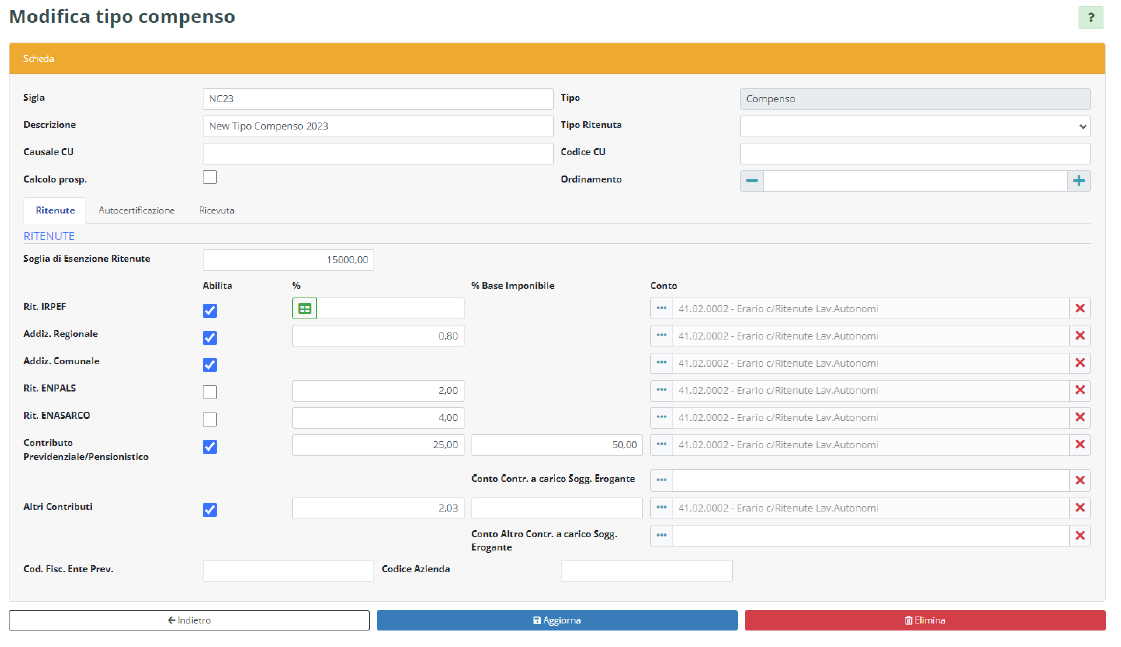Go back with the Indietro button
This screenshot has width=1121, height=647.
point(189,621)
